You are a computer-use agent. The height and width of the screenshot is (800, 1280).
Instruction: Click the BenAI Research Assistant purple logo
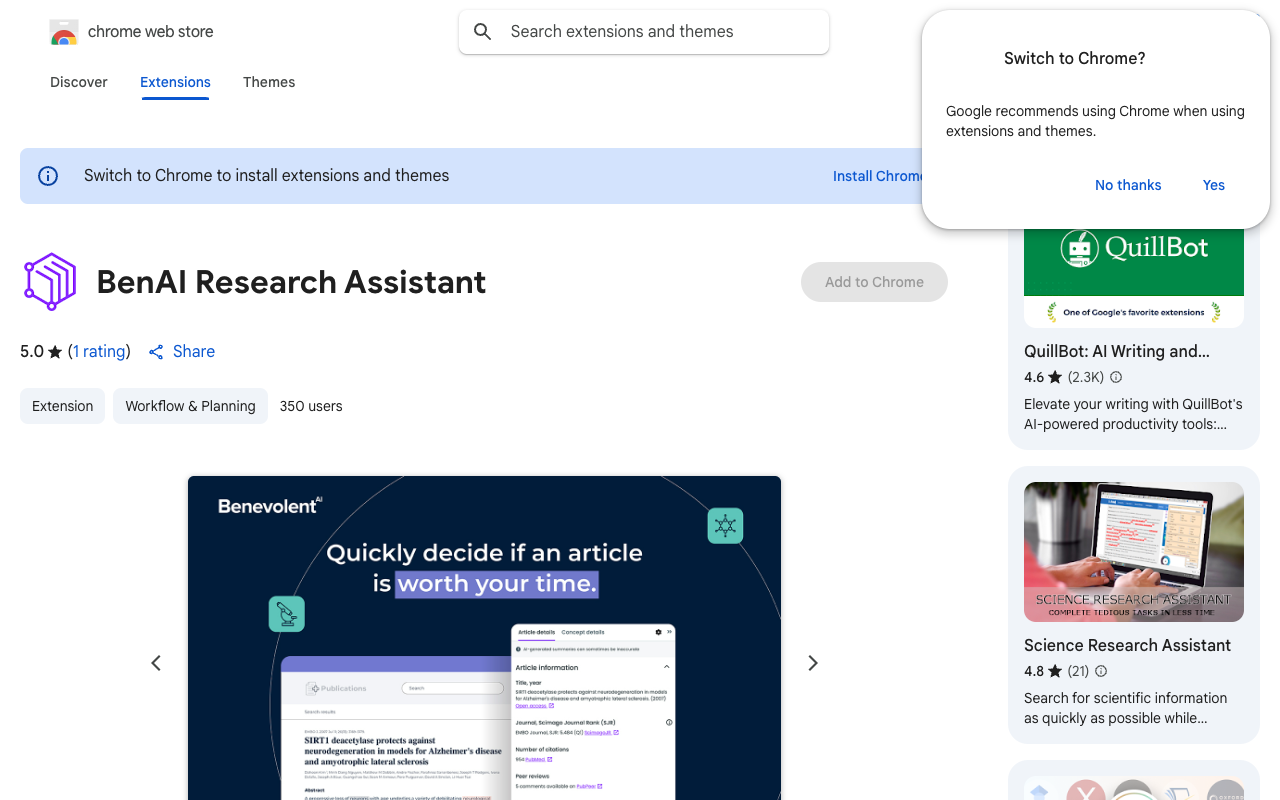click(x=50, y=282)
